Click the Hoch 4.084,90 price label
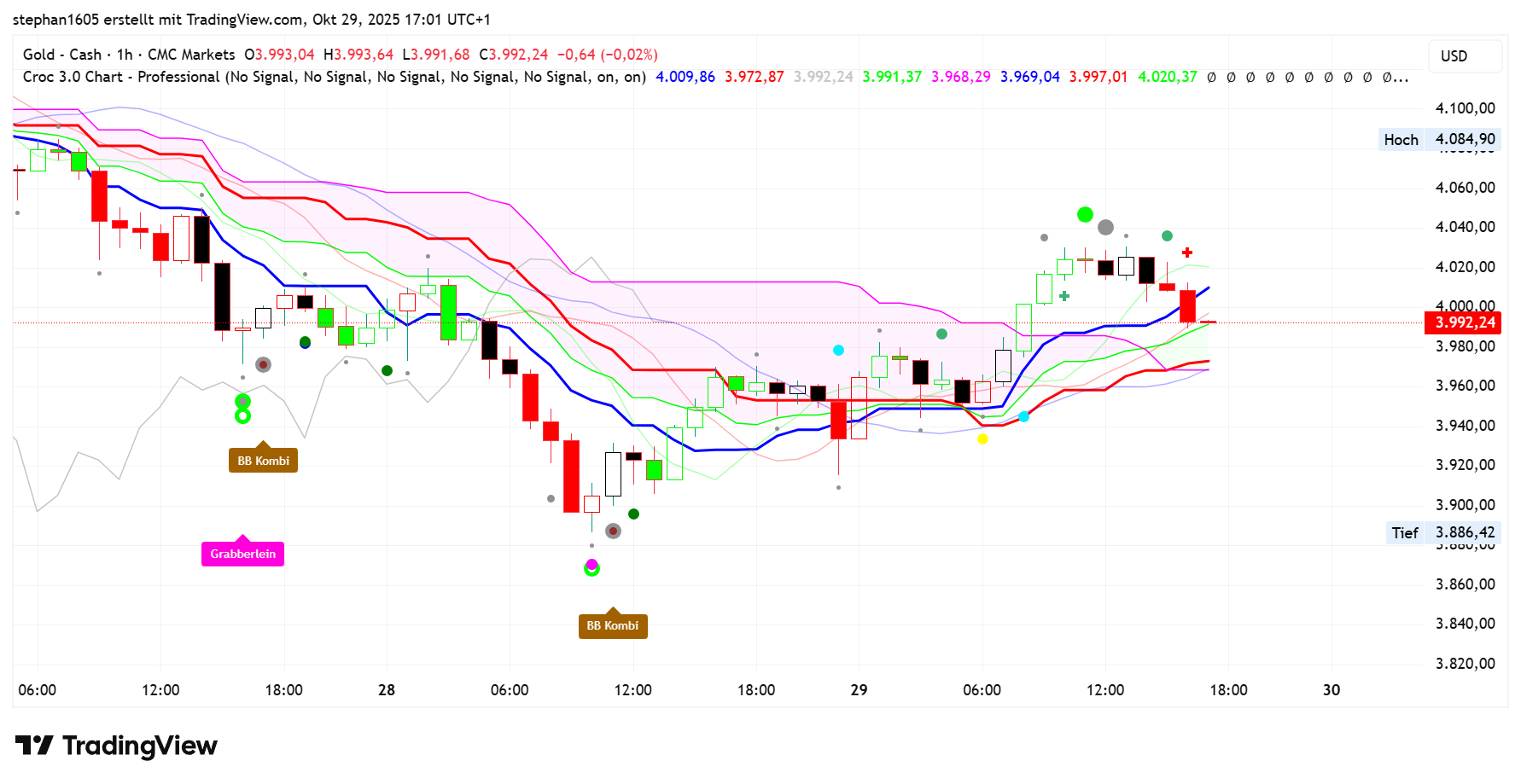This screenshot has height=784, width=1521. [x=1439, y=139]
